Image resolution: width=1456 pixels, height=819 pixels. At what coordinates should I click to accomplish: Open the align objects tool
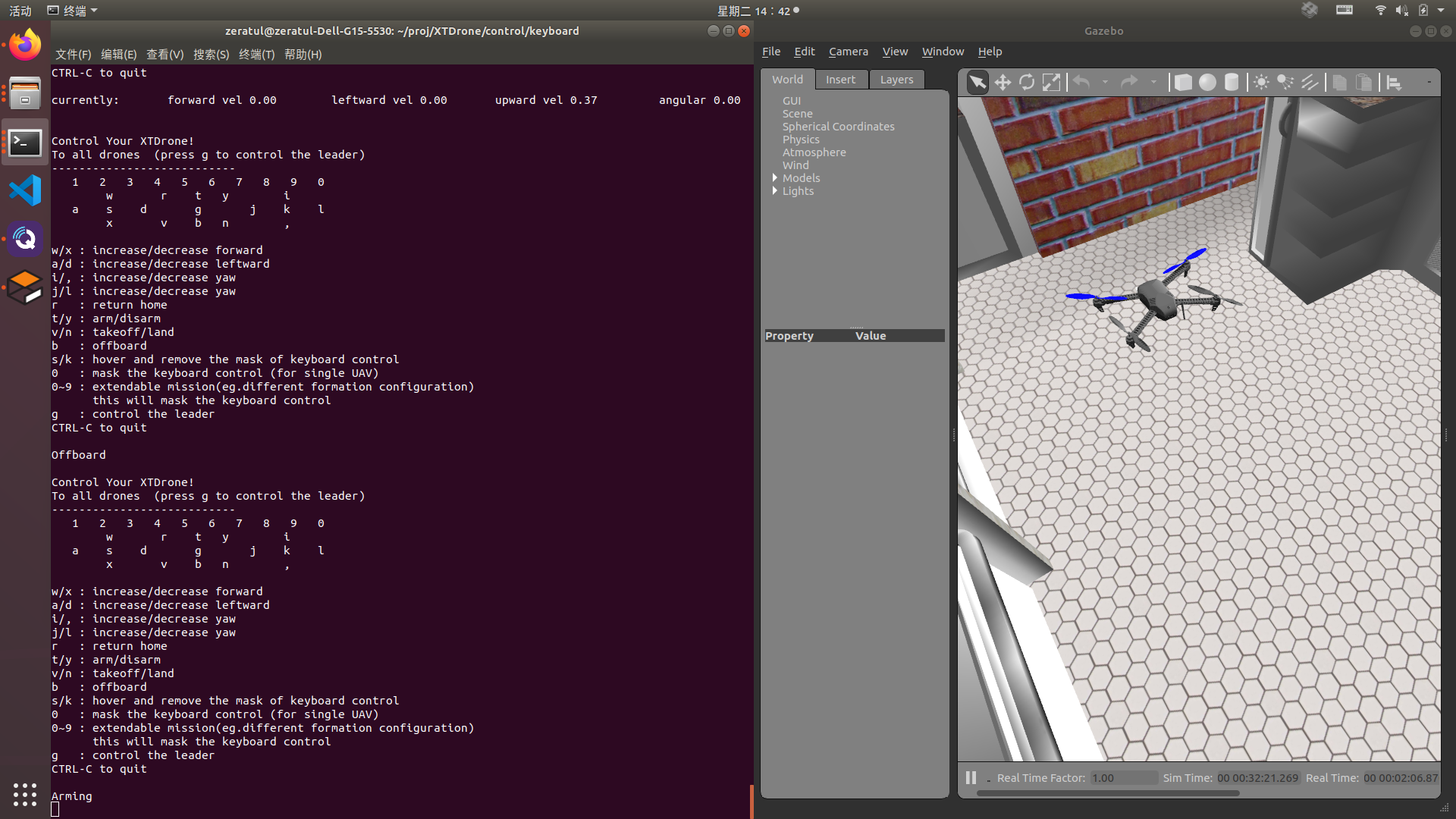[x=1394, y=83]
